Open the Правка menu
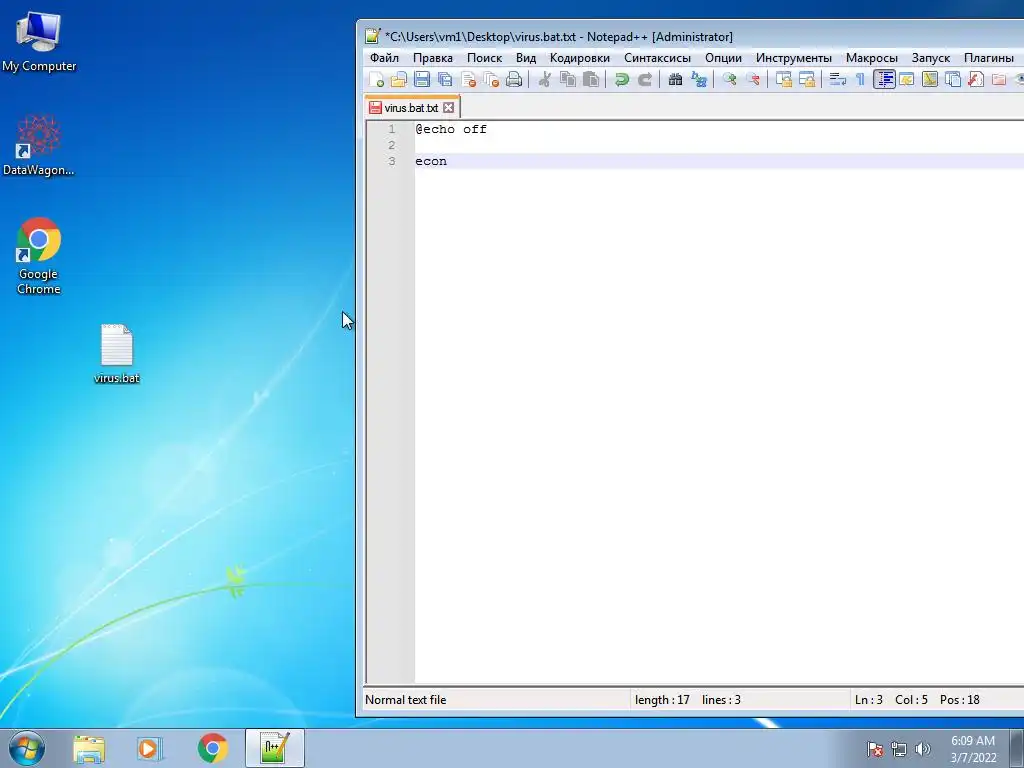Viewport: 1024px width, 768px height. point(433,57)
